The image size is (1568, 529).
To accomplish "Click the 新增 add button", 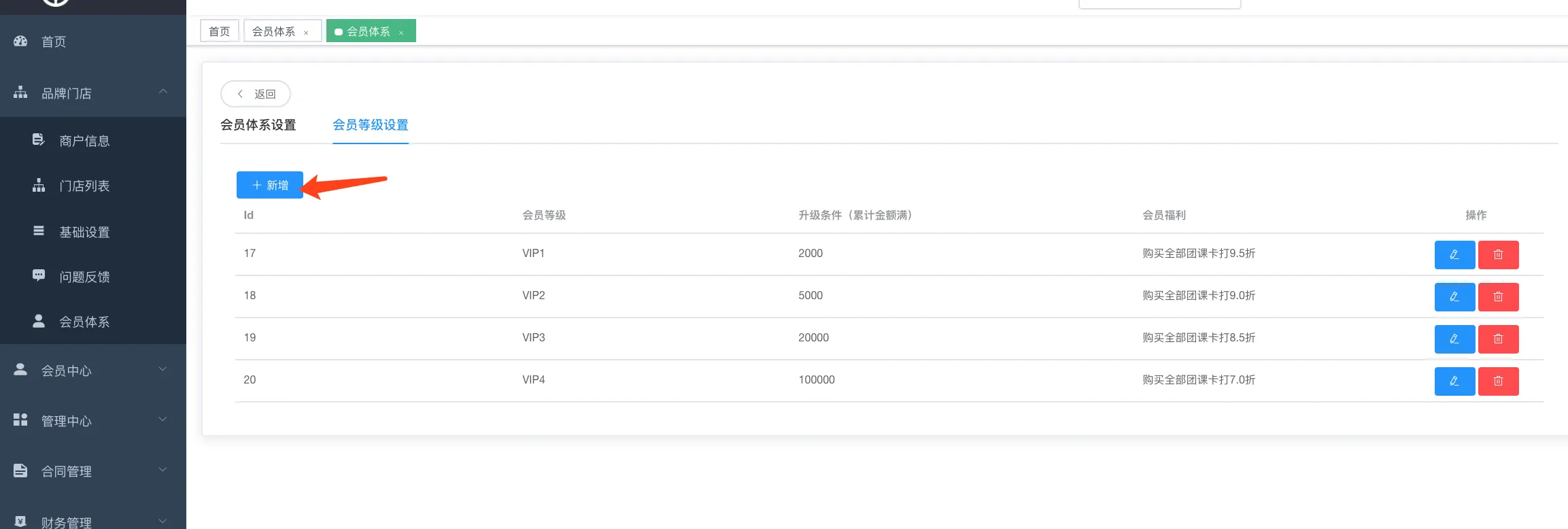I will 270,185.
